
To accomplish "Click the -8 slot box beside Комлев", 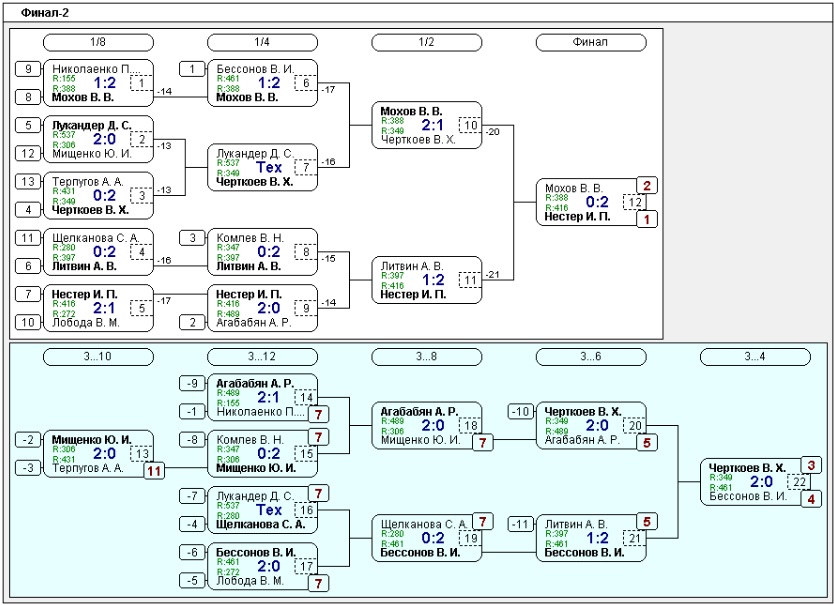I will coord(193,440).
